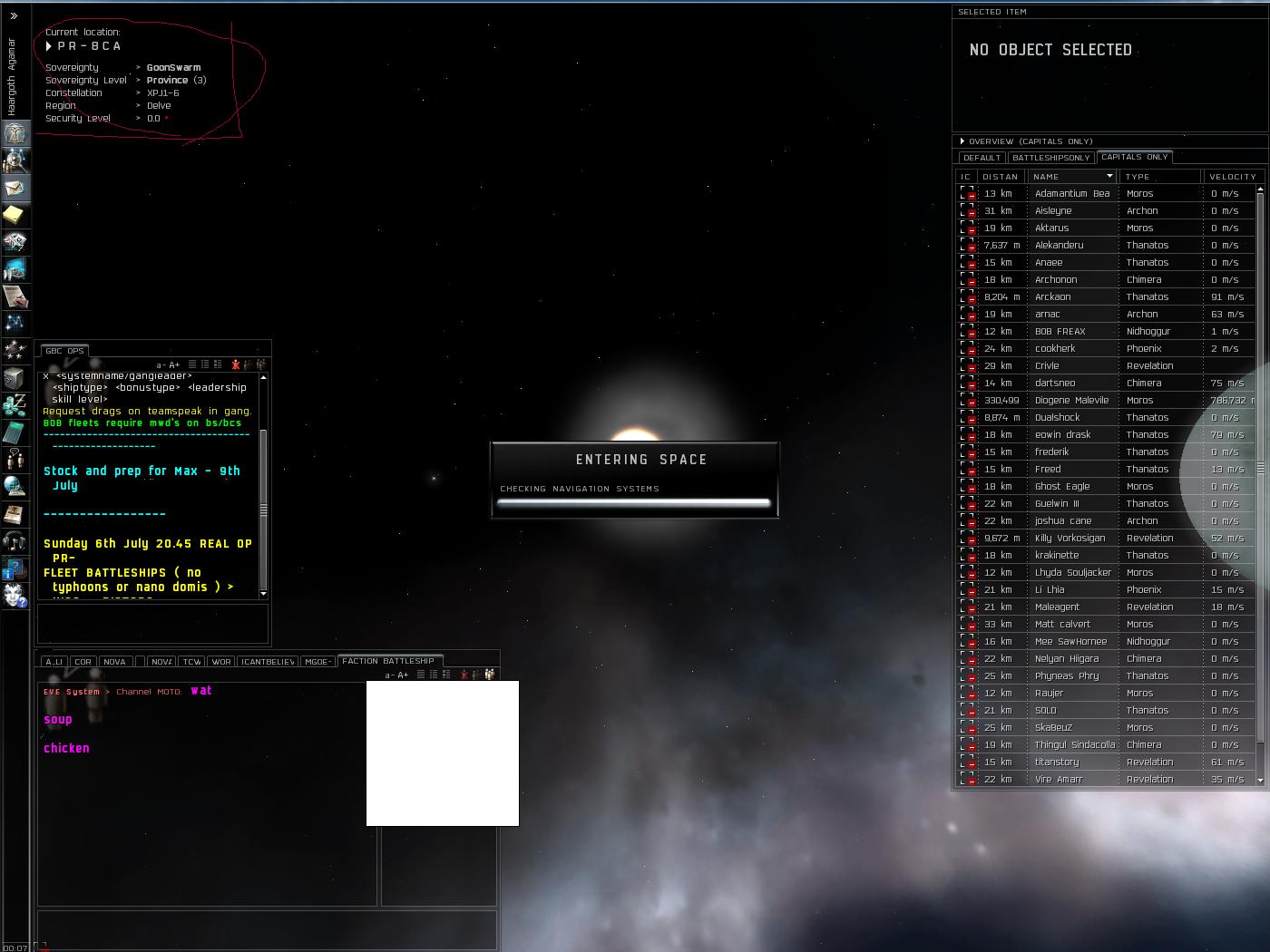The height and width of the screenshot is (952, 1270).
Task: Select Mee SawHornee in overview
Action: 1106,641
